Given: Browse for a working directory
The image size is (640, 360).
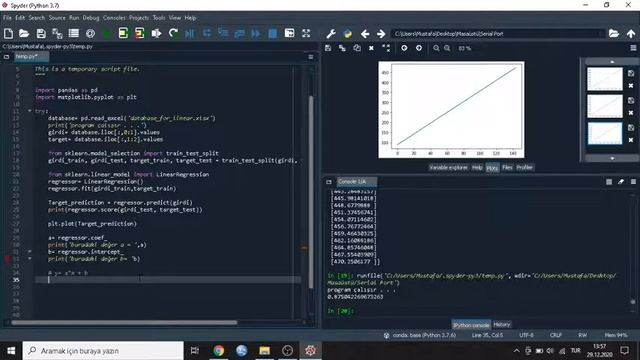Looking at the screenshot, I should pyautogui.click(x=614, y=33).
